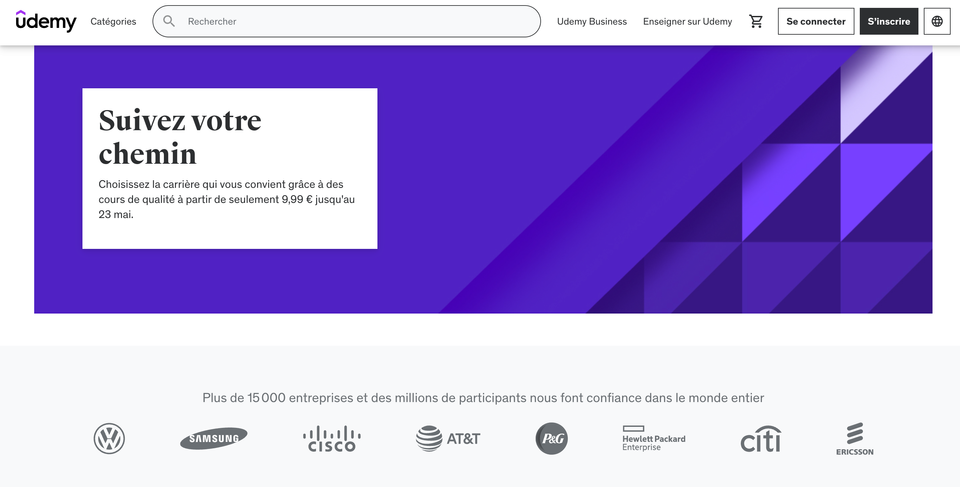960x487 pixels.
Task: Click the AT&T logo
Action: 448,438
